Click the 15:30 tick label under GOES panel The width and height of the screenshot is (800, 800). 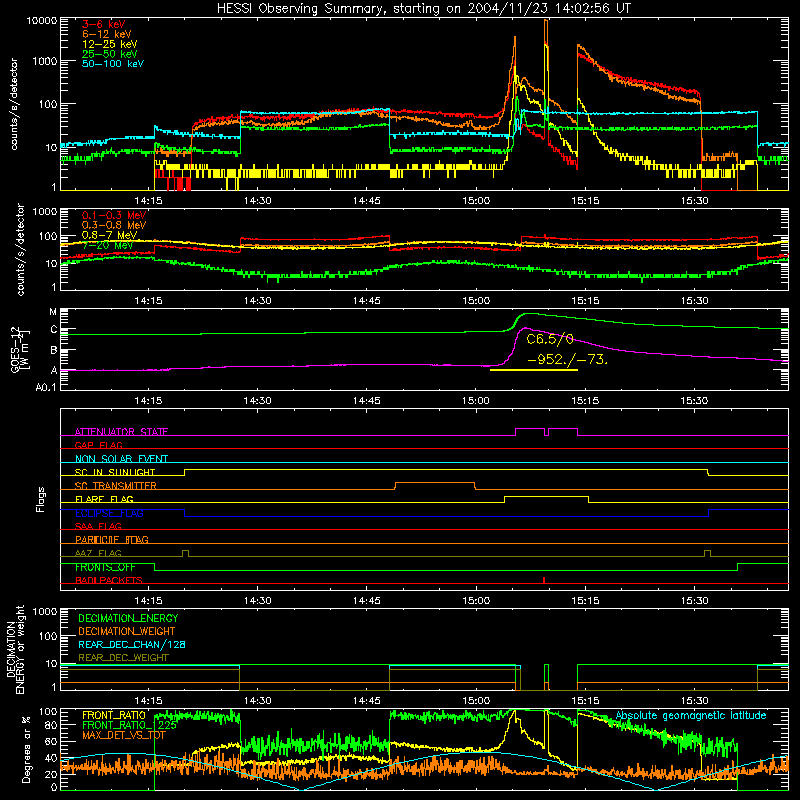point(694,401)
